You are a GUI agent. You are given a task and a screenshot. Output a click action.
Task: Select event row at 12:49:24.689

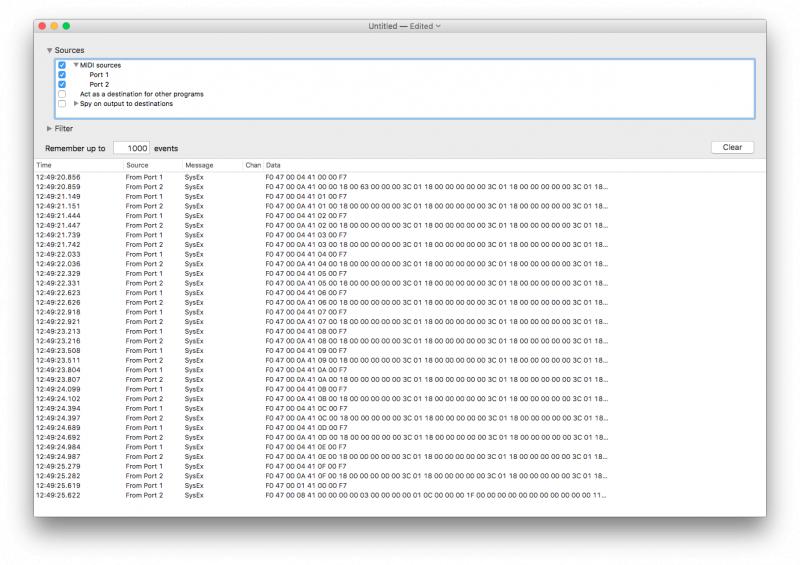(400, 428)
